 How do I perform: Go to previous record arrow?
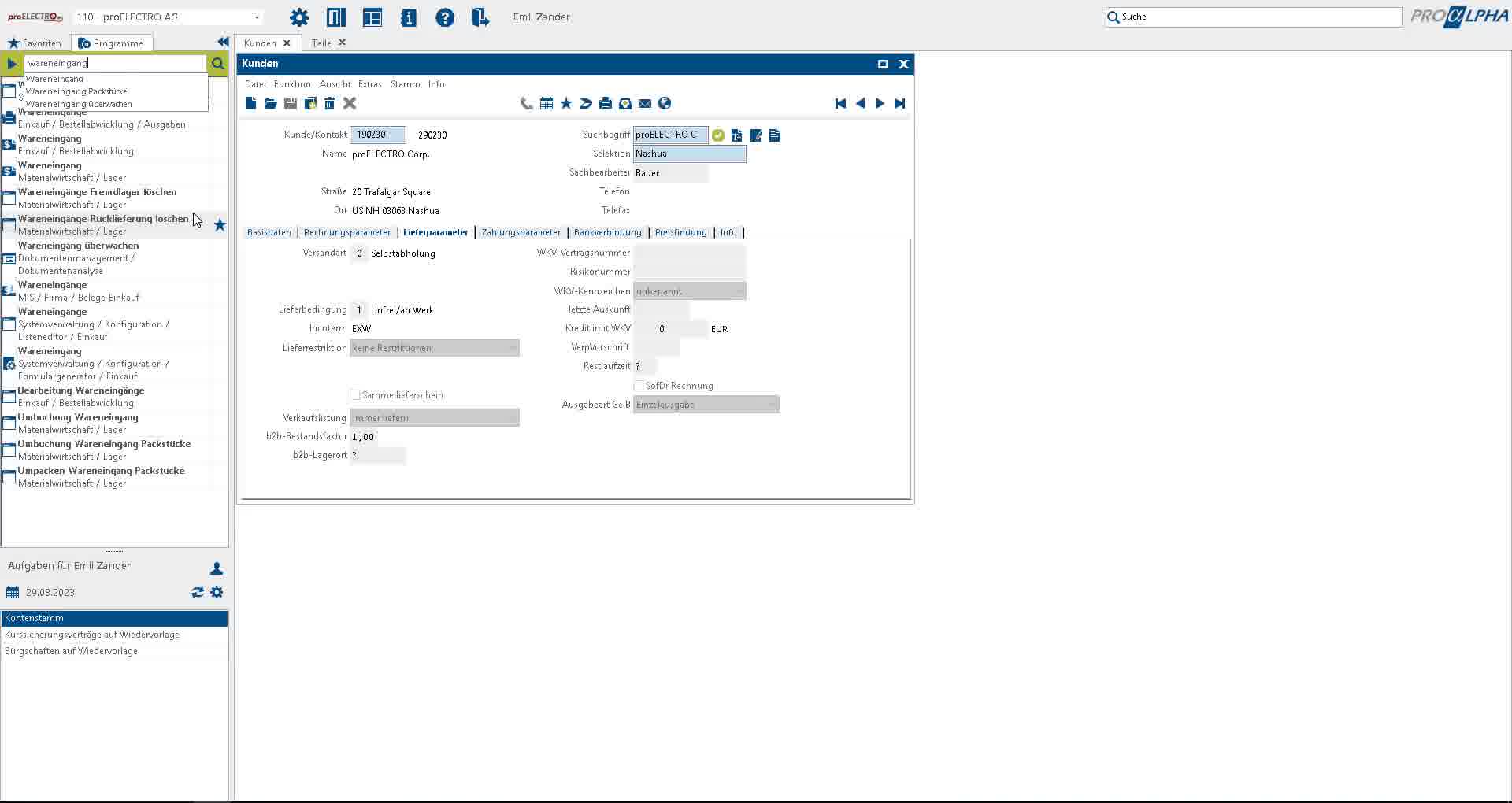(860, 103)
